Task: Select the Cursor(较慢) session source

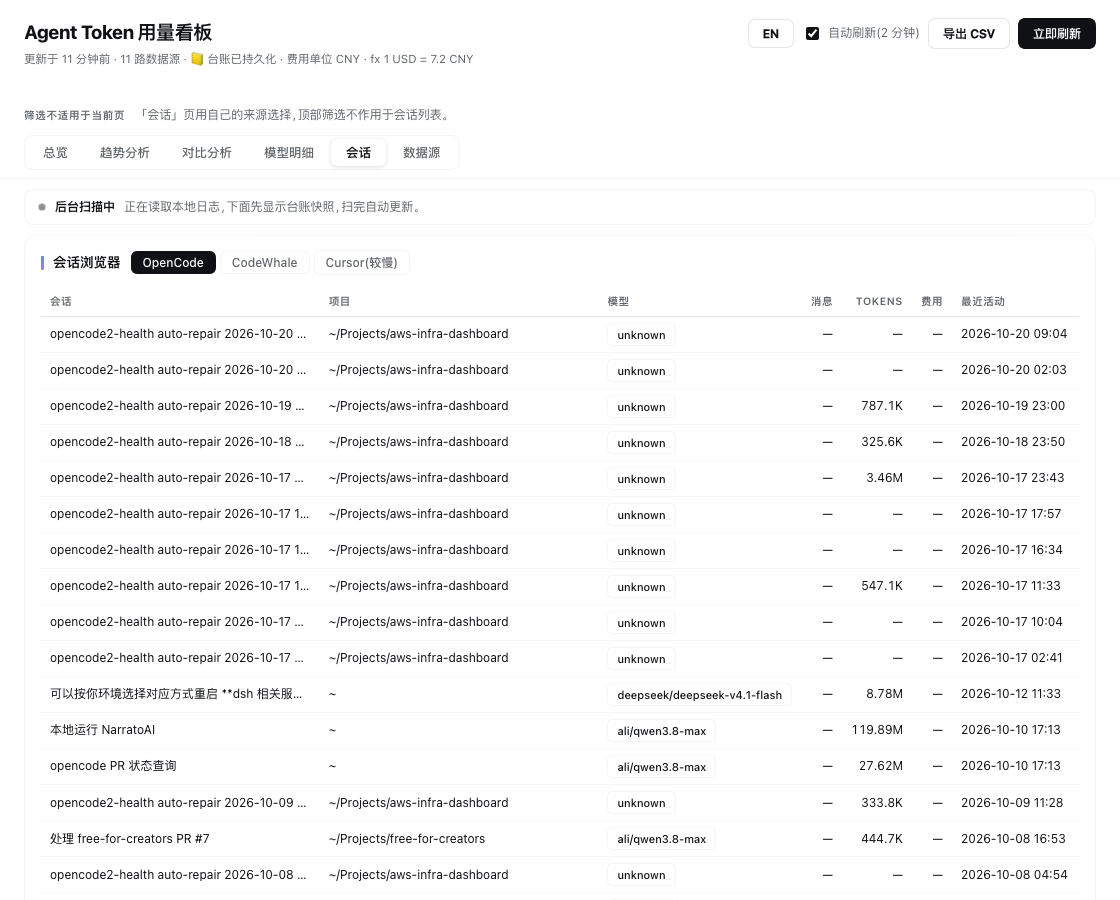Action: point(361,263)
